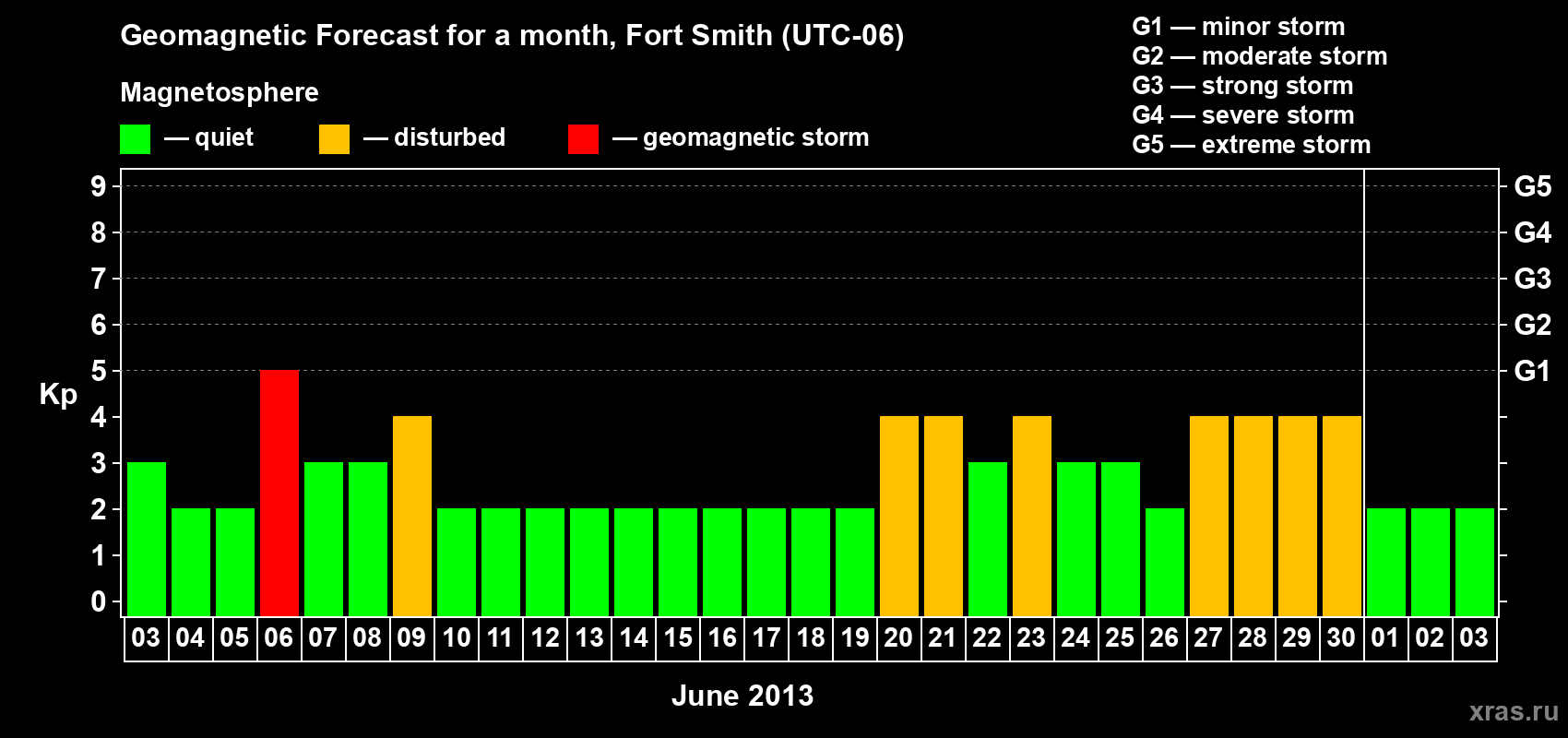Click the orange bar for June 09

tap(412, 517)
